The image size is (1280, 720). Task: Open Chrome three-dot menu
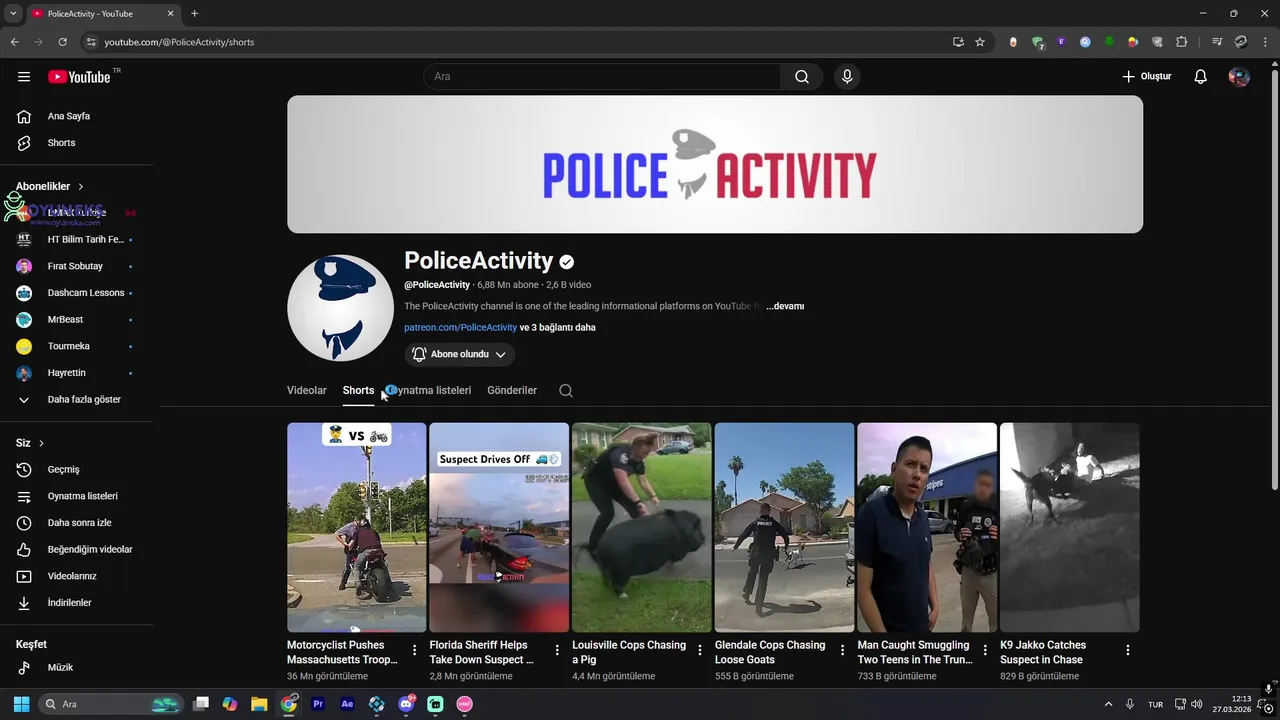click(1264, 42)
